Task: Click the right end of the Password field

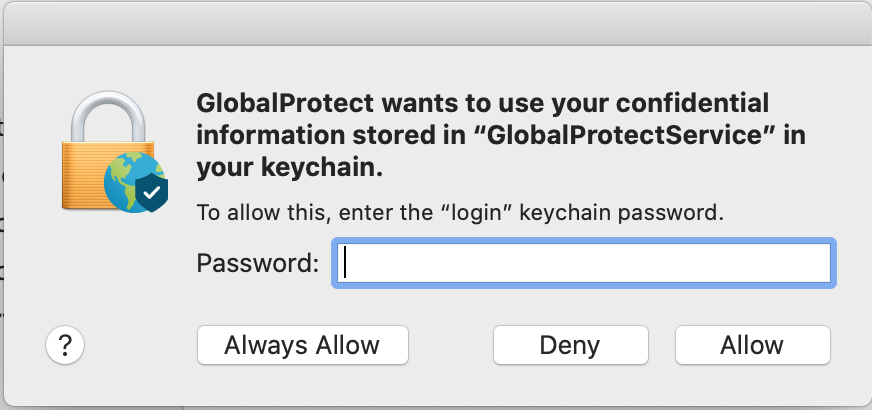Action: (815, 263)
